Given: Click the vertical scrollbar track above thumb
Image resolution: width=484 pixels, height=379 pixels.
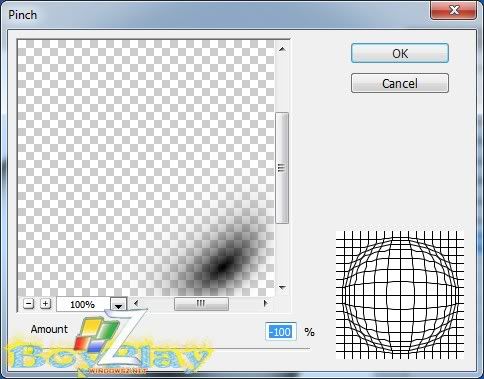Looking at the screenshot, I should click(x=282, y=83).
